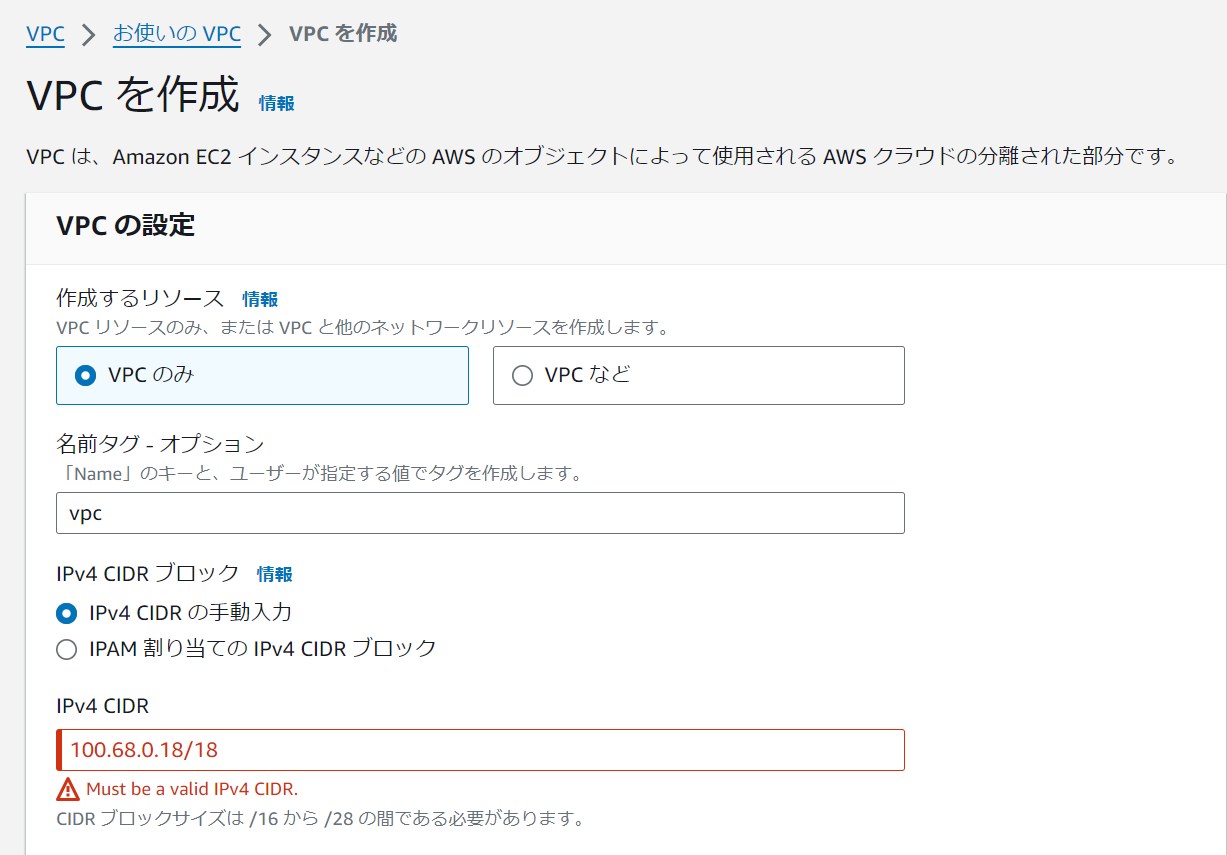Open the 情報 help link beside the VPC を作成 heading
The width and height of the screenshot is (1227, 855).
click(275, 102)
